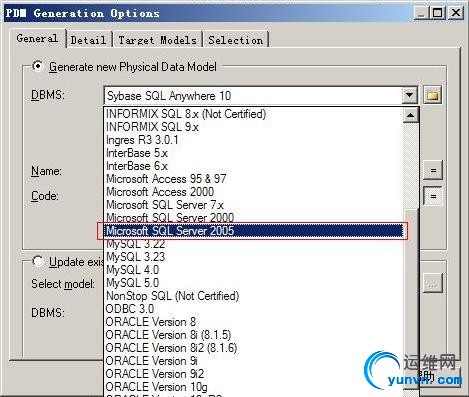
Task: Minimize the PDM Generation Options window
Action: [421, 13]
